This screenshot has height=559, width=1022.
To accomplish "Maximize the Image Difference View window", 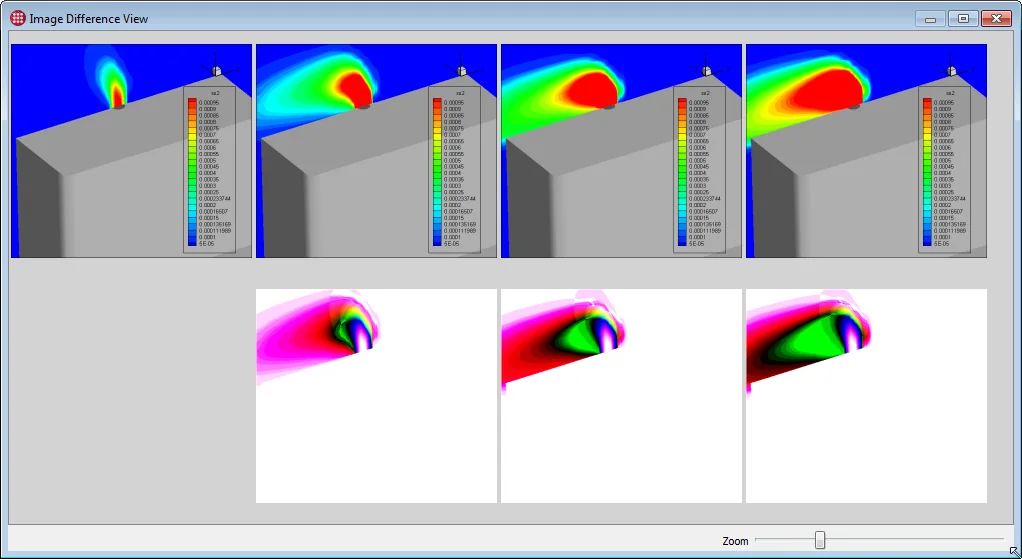I will (963, 19).
